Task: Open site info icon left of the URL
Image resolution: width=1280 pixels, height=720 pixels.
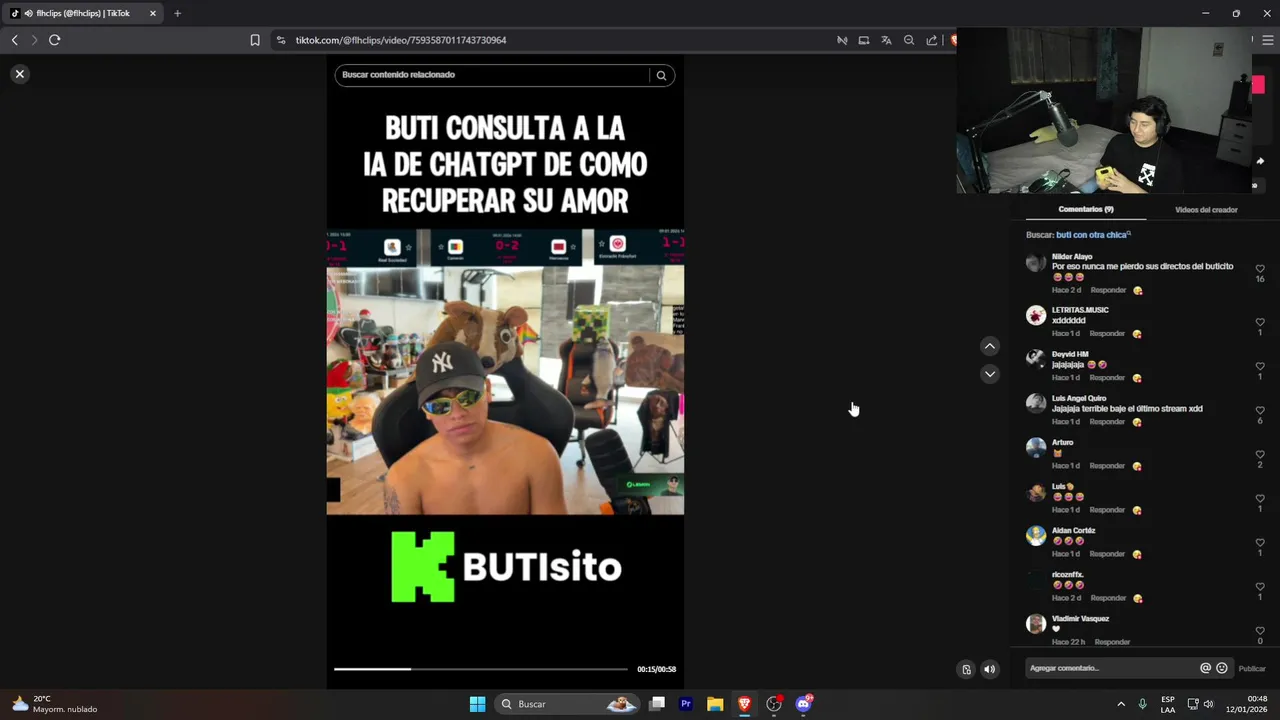Action: (x=281, y=40)
